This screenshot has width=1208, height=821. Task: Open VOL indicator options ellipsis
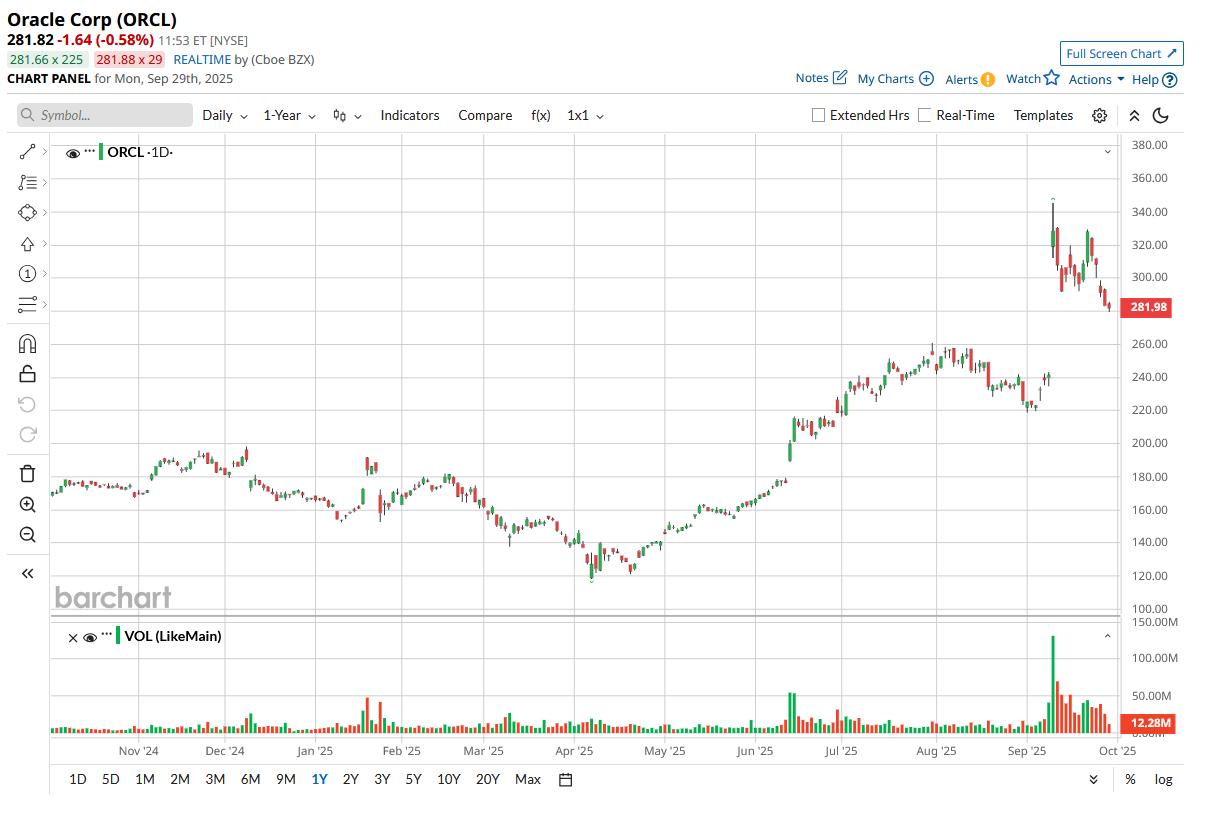(107, 634)
